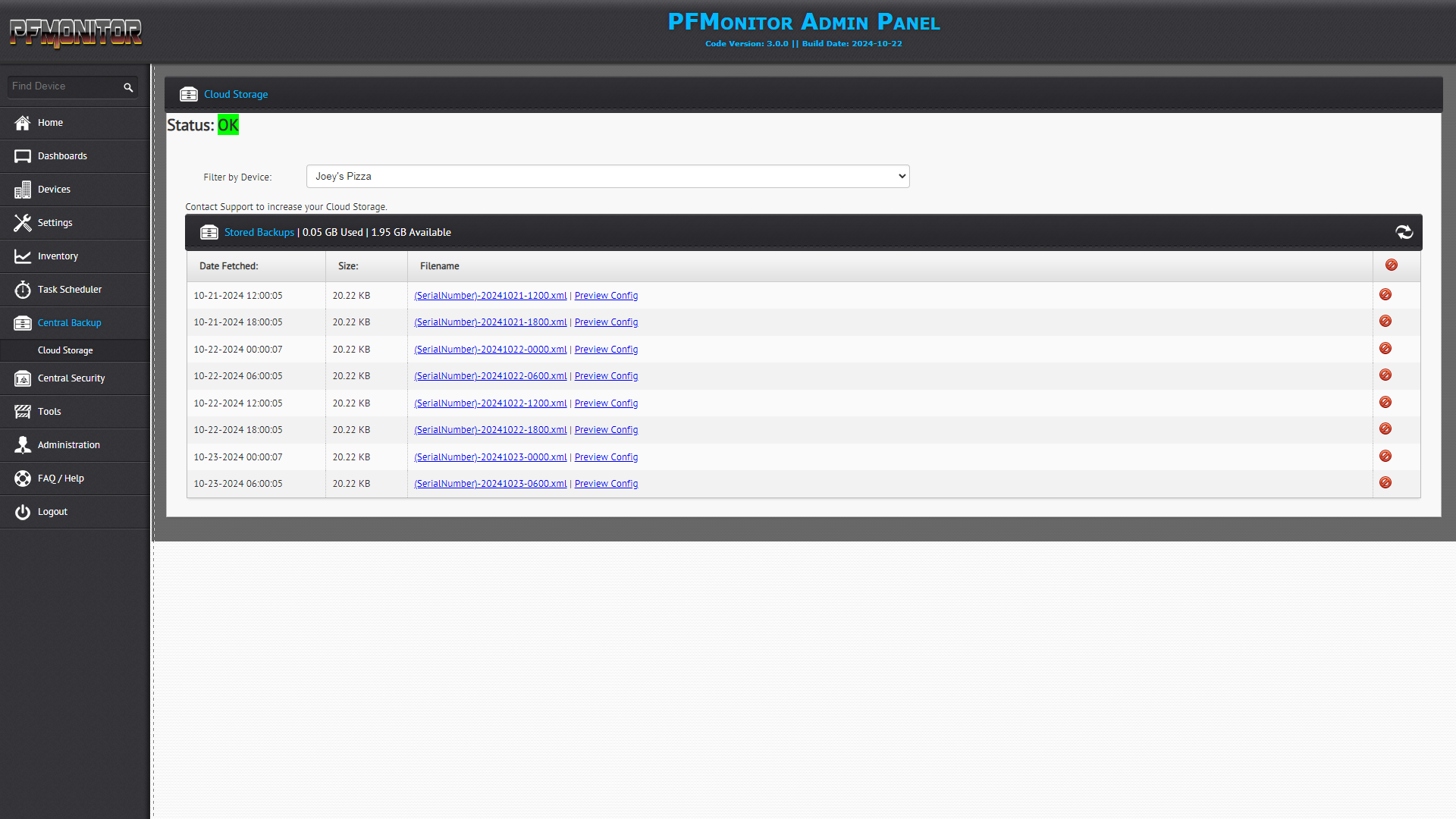Download (SerialNumber)-20241021-1800.xml file
Viewport: 1456px width, 819px height.
[x=490, y=322]
